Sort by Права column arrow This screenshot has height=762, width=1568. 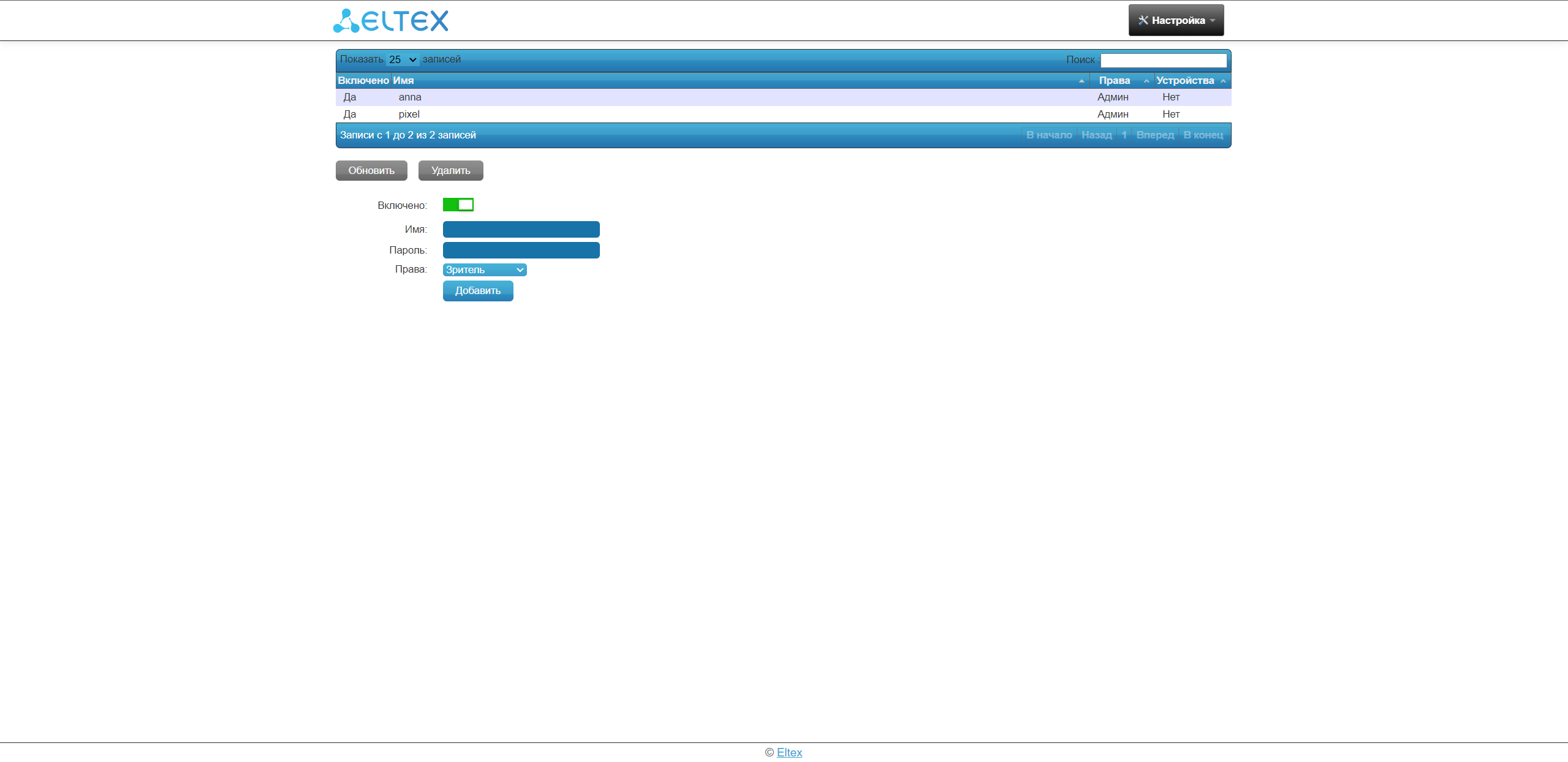1146,81
